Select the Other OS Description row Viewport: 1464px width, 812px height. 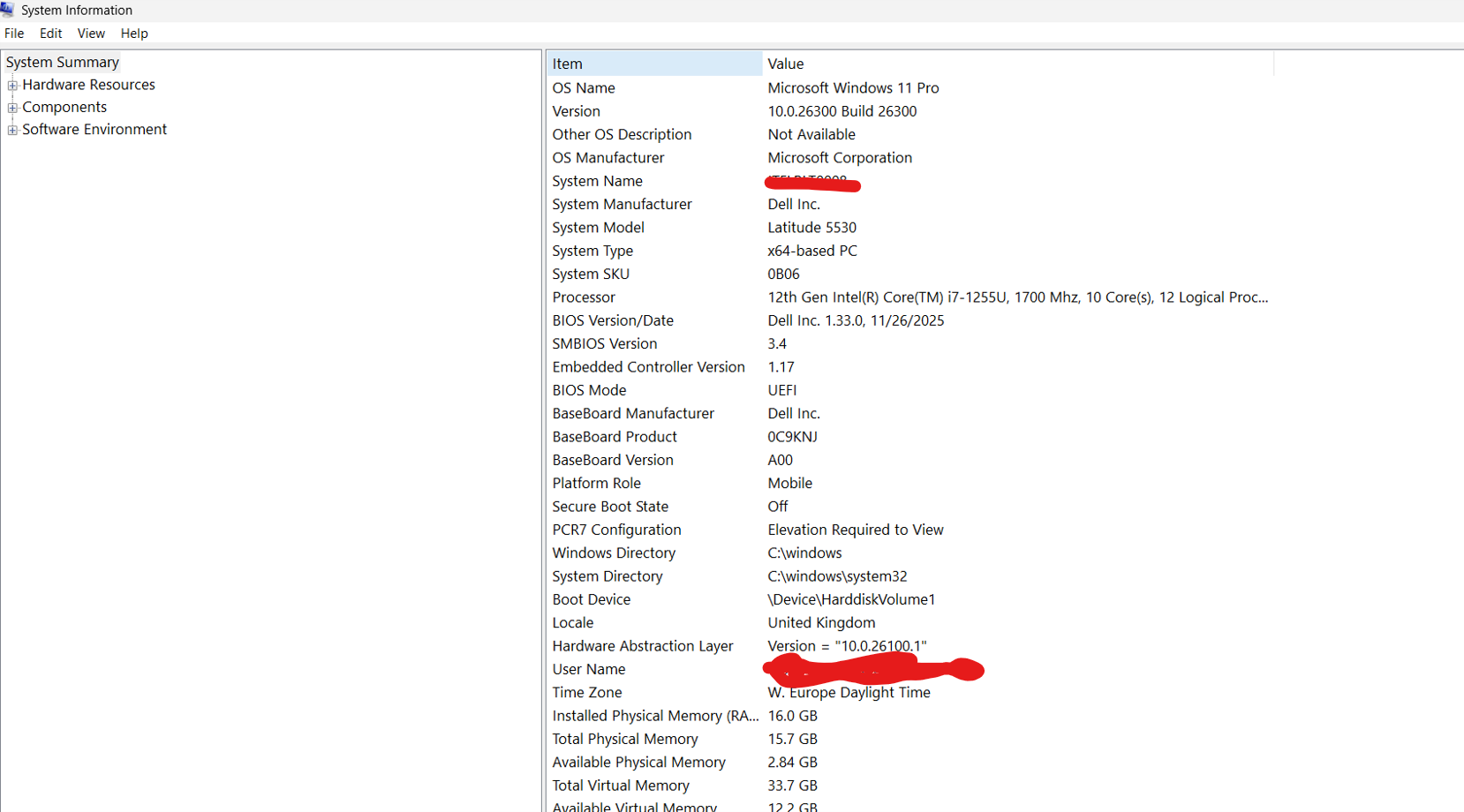tap(910, 134)
